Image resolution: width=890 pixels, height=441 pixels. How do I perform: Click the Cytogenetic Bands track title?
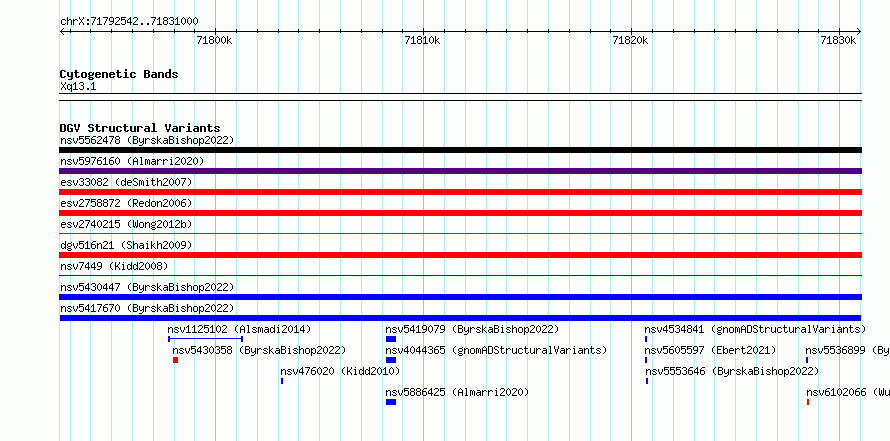tap(119, 74)
